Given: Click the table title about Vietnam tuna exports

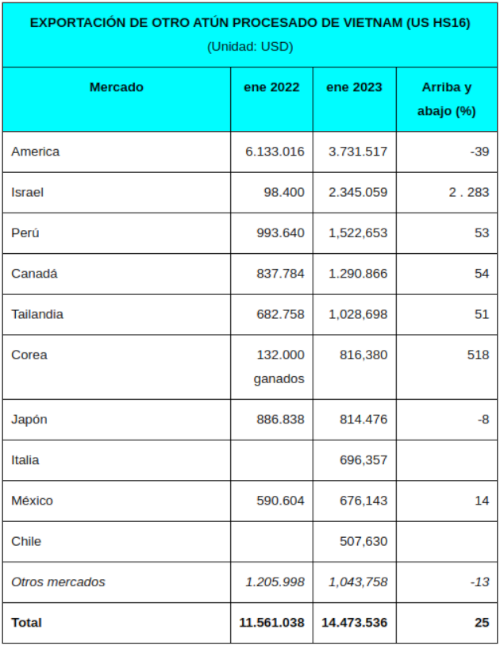Looking at the screenshot, I should [x=250, y=23].
